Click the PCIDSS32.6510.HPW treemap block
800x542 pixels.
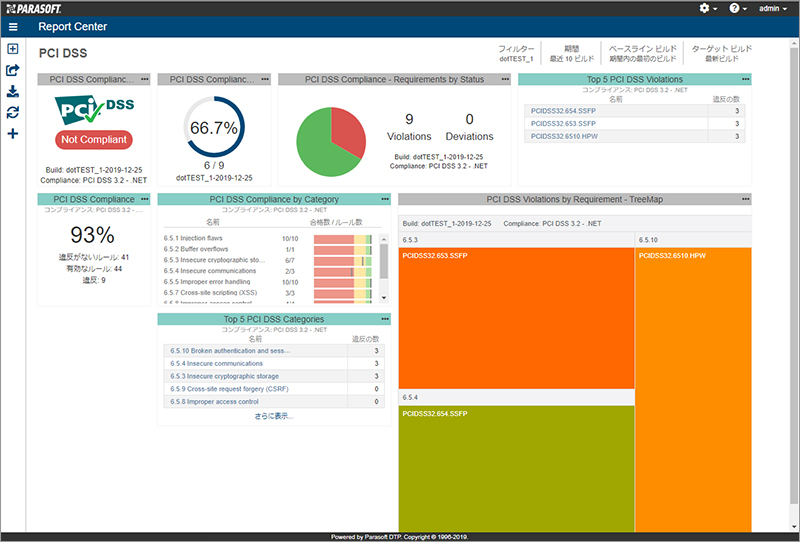tap(693, 390)
